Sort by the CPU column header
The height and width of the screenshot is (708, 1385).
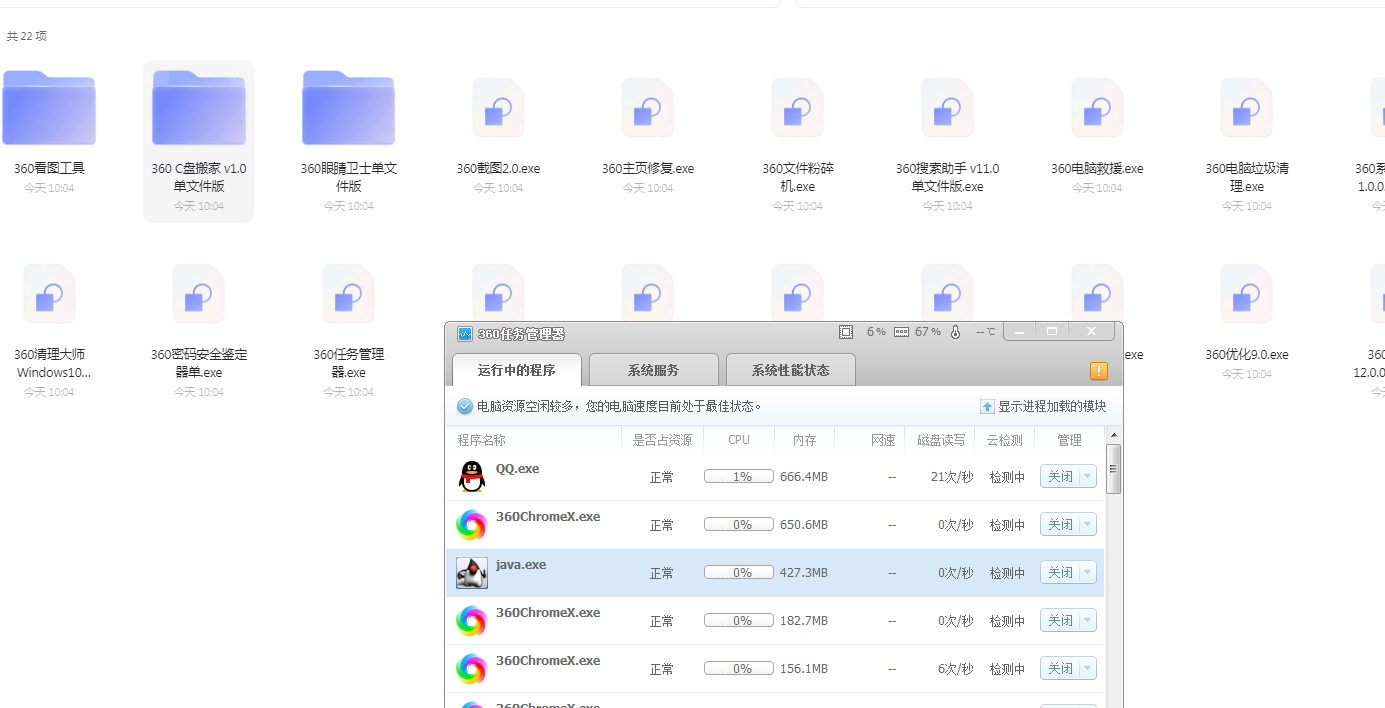click(739, 440)
